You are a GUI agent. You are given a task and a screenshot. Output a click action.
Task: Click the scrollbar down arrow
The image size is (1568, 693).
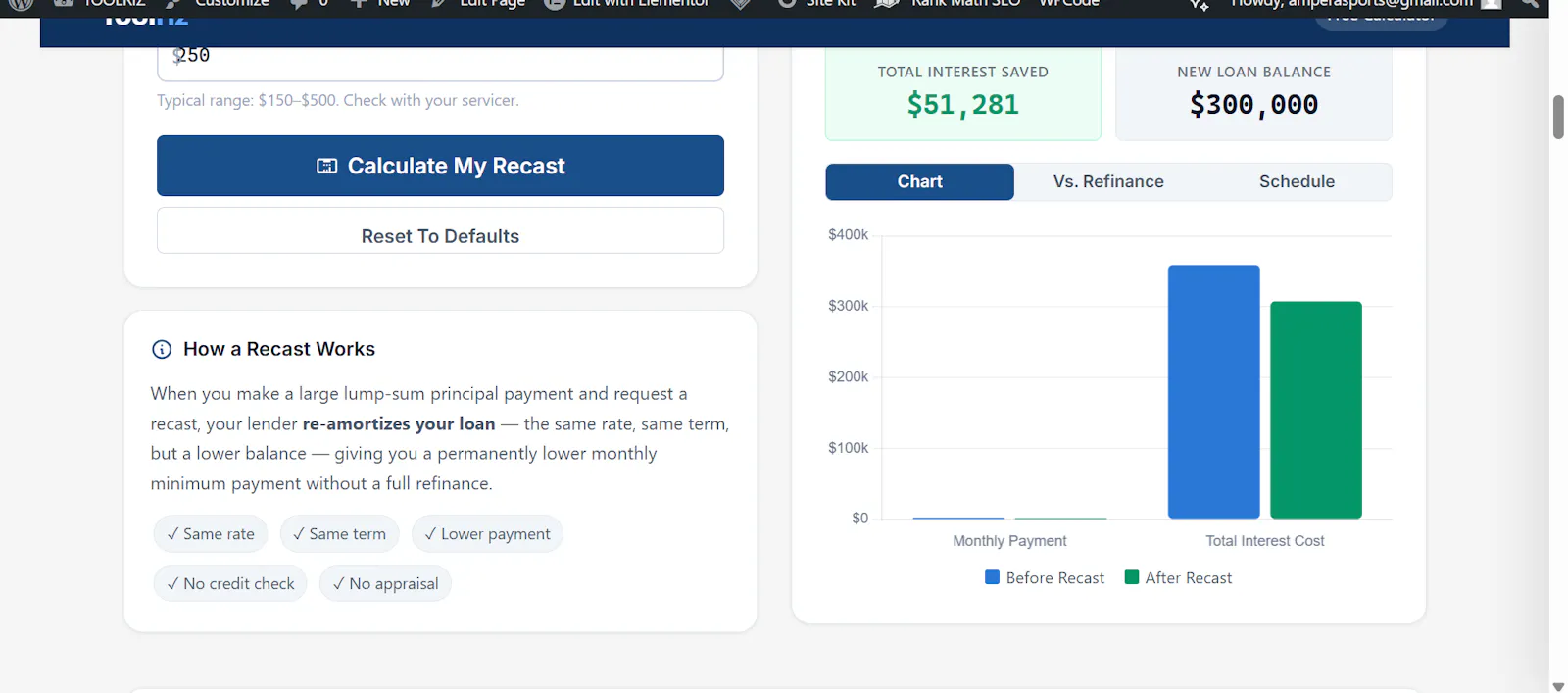(x=1558, y=686)
